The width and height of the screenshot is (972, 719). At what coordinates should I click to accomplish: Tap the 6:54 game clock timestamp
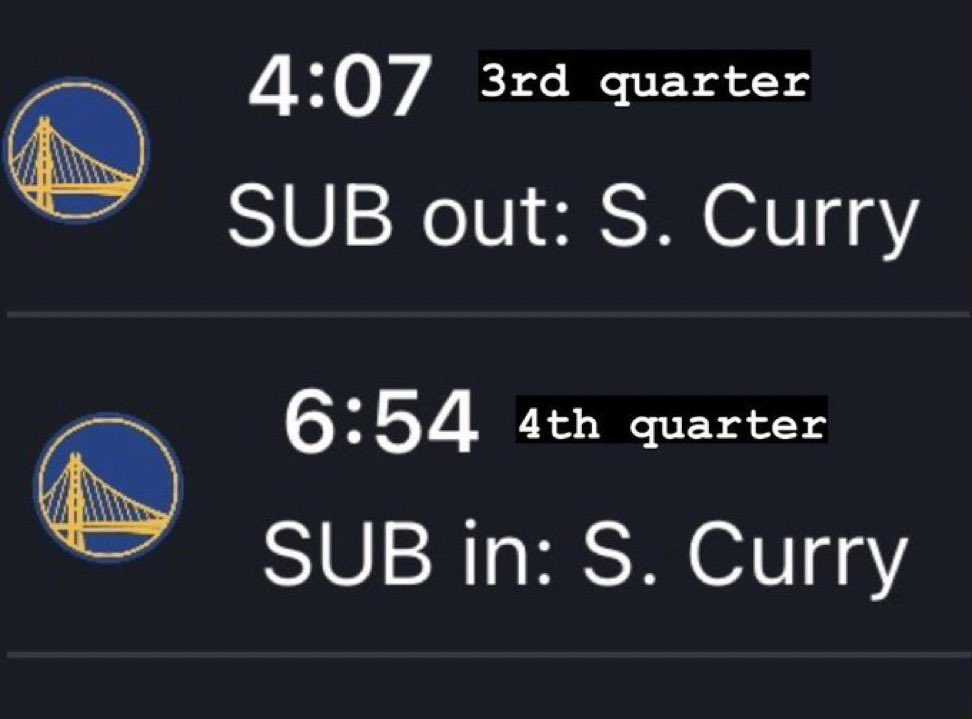[380, 423]
